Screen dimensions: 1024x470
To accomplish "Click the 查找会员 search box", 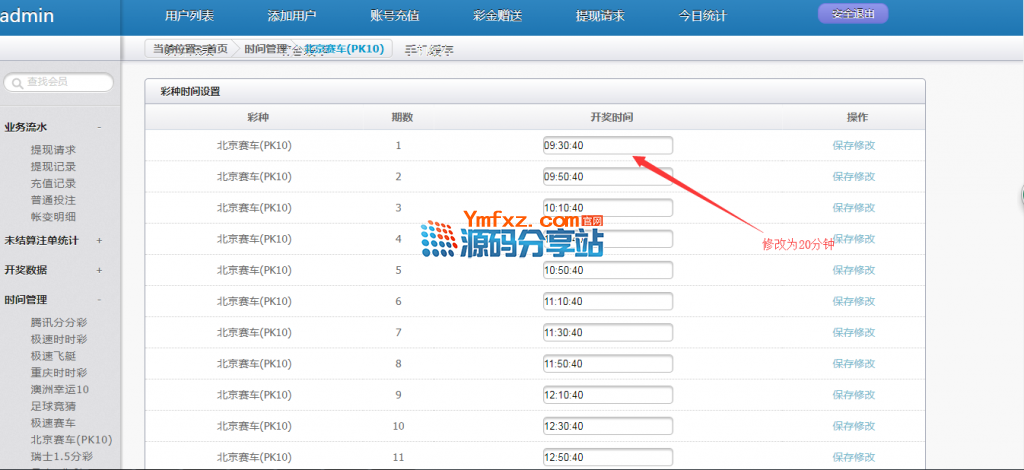I will [65, 82].
